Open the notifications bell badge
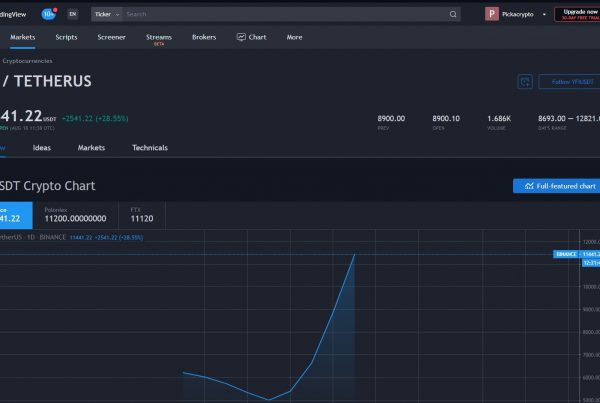600x403 pixels. pos(49,14)
